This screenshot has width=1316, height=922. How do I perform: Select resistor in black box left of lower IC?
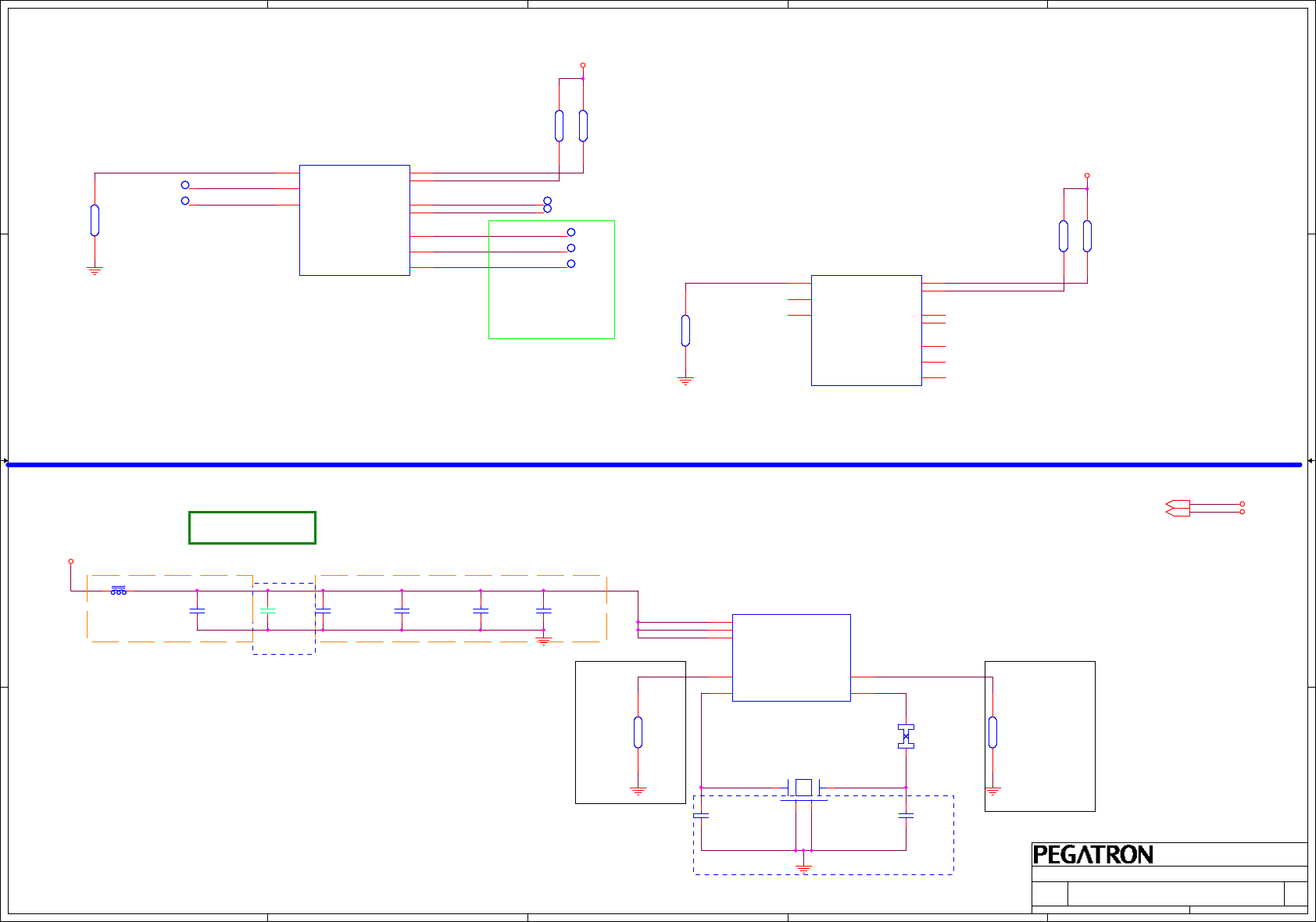click(638, 732)
